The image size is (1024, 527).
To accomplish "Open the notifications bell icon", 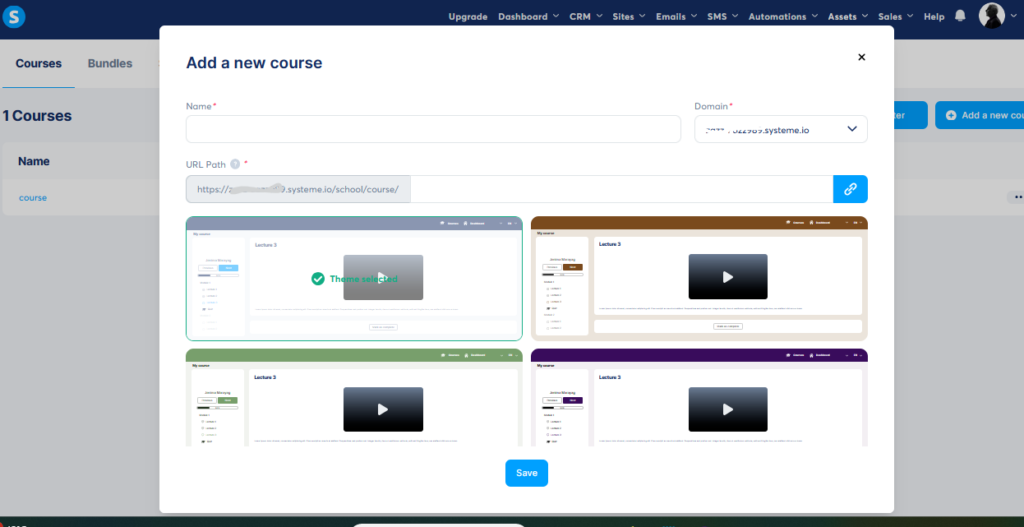I will pyautogui.click(x=960, y=16).
